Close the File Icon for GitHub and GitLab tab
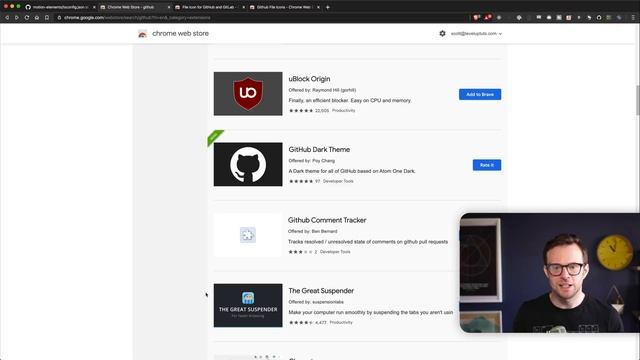 pyautogui.click(x=243, y=7)
